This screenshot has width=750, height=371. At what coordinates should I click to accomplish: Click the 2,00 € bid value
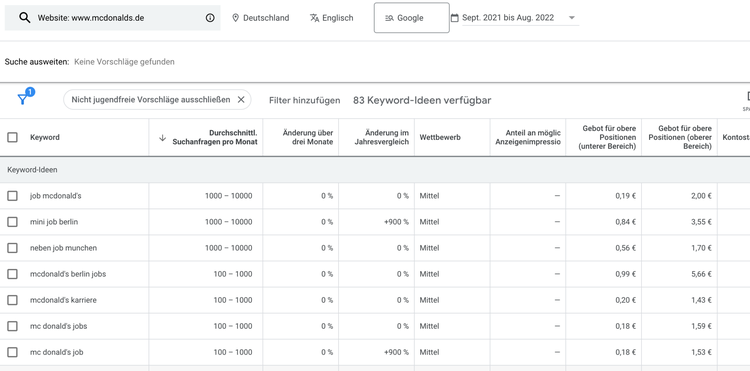pyautogui.click(x=701, y=196)
